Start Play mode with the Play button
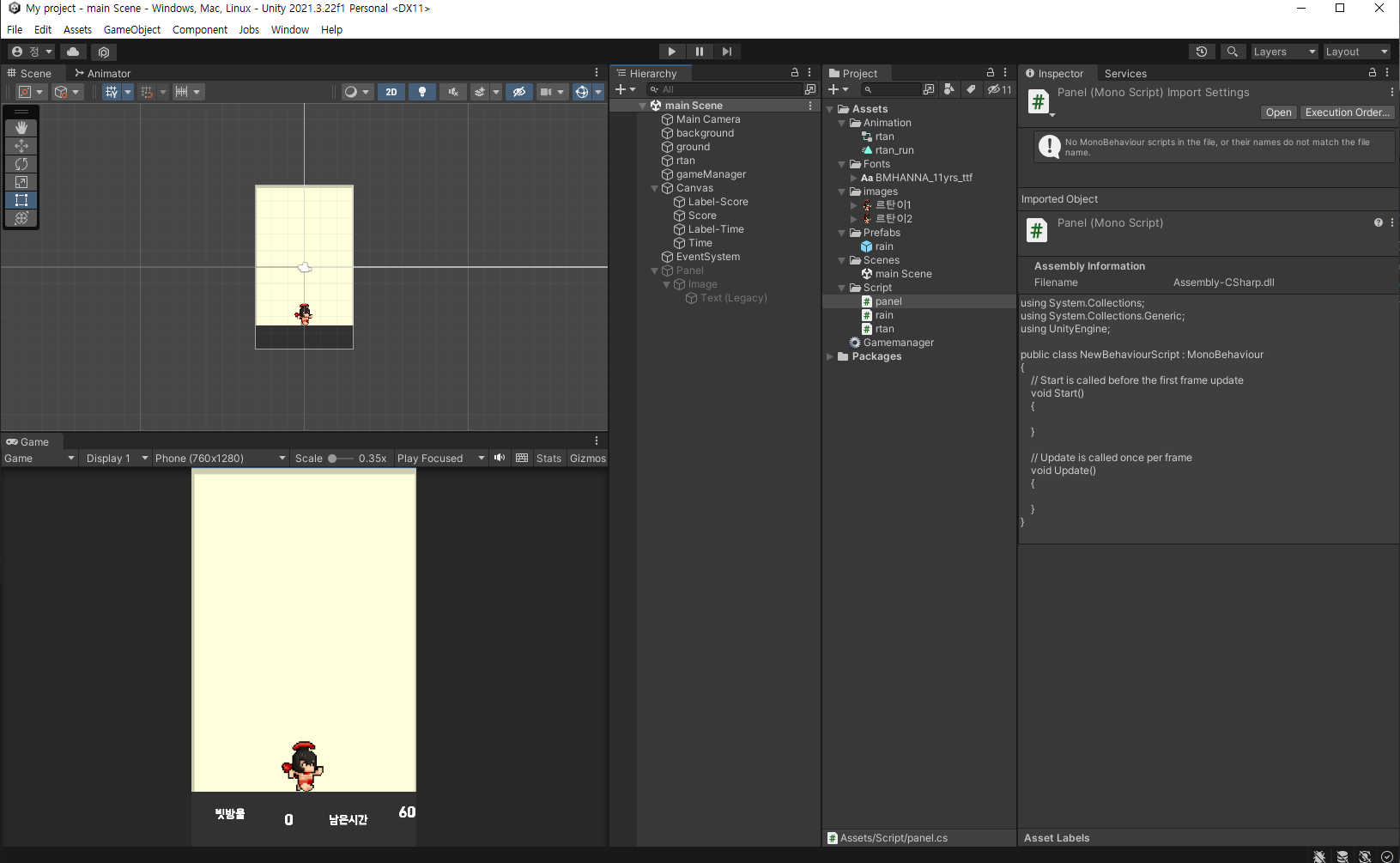The width and height of the screenshot is (1400, 863). (x=672, y=52)
